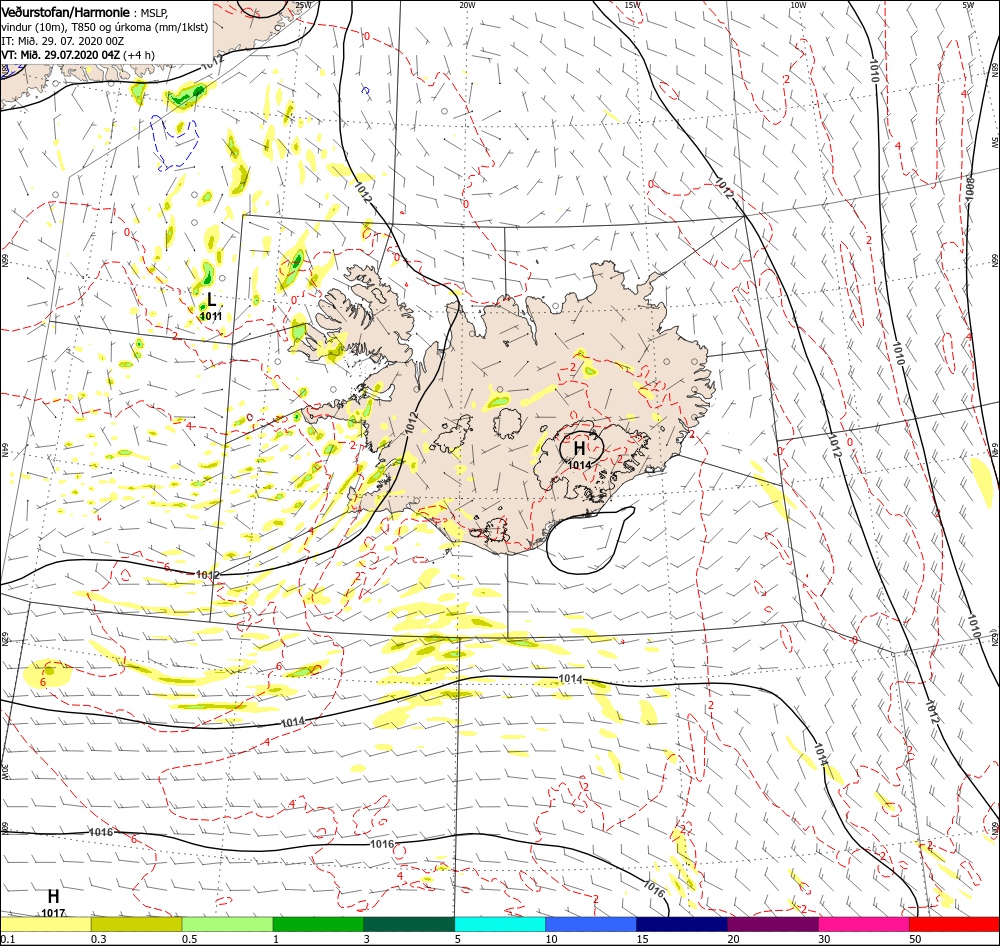
Task: Click the 'Veðurstofan/Harmonie' title text
Action: pos(66,12)
